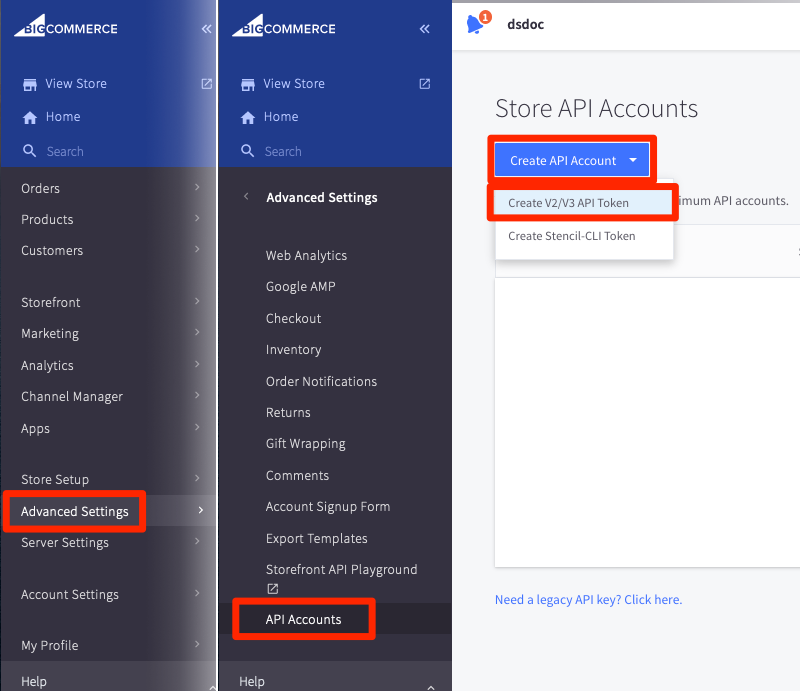
Task: Open Google AMP settings
Action: 301,287
